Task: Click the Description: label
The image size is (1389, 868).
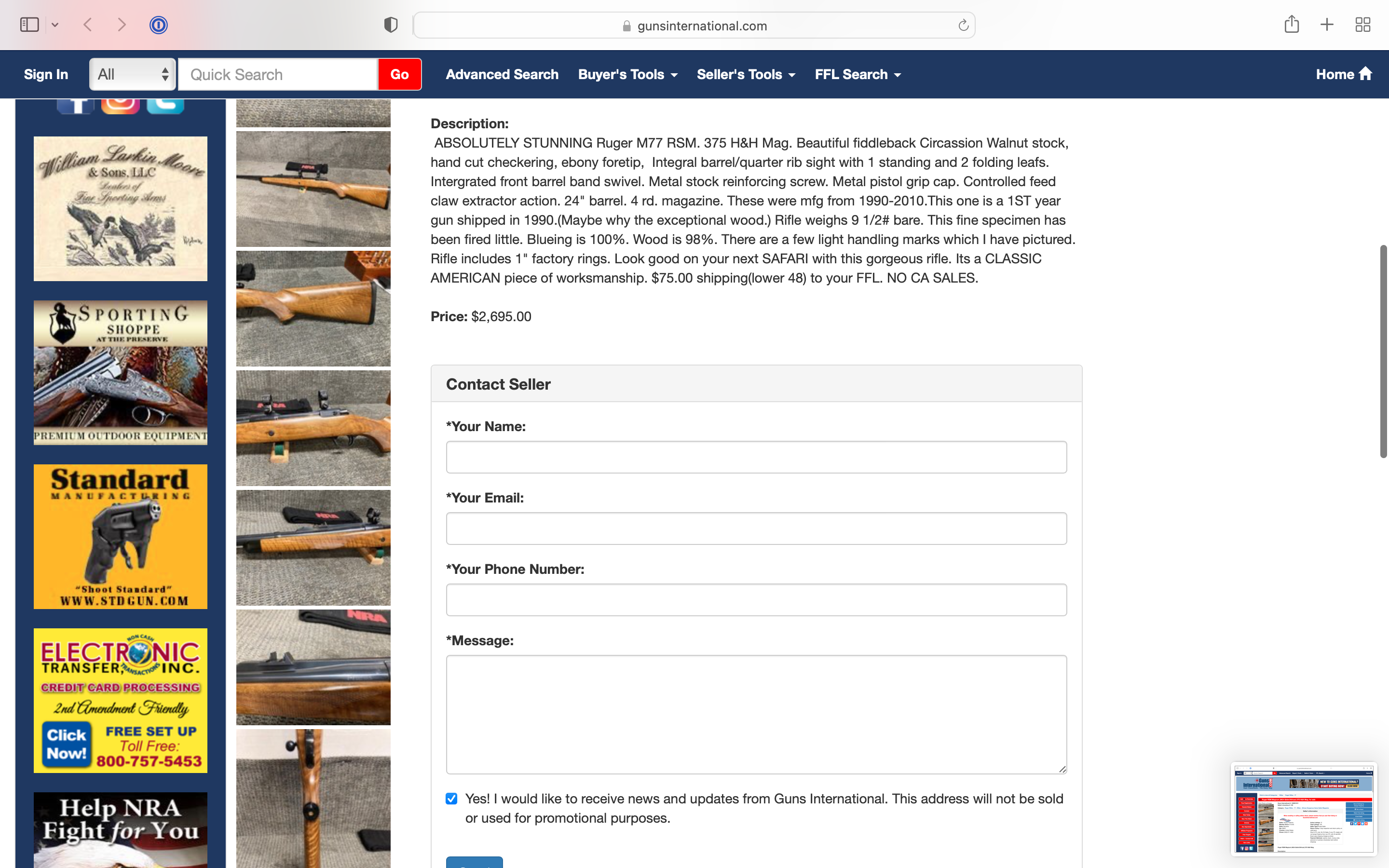Action: click(469, 123)
